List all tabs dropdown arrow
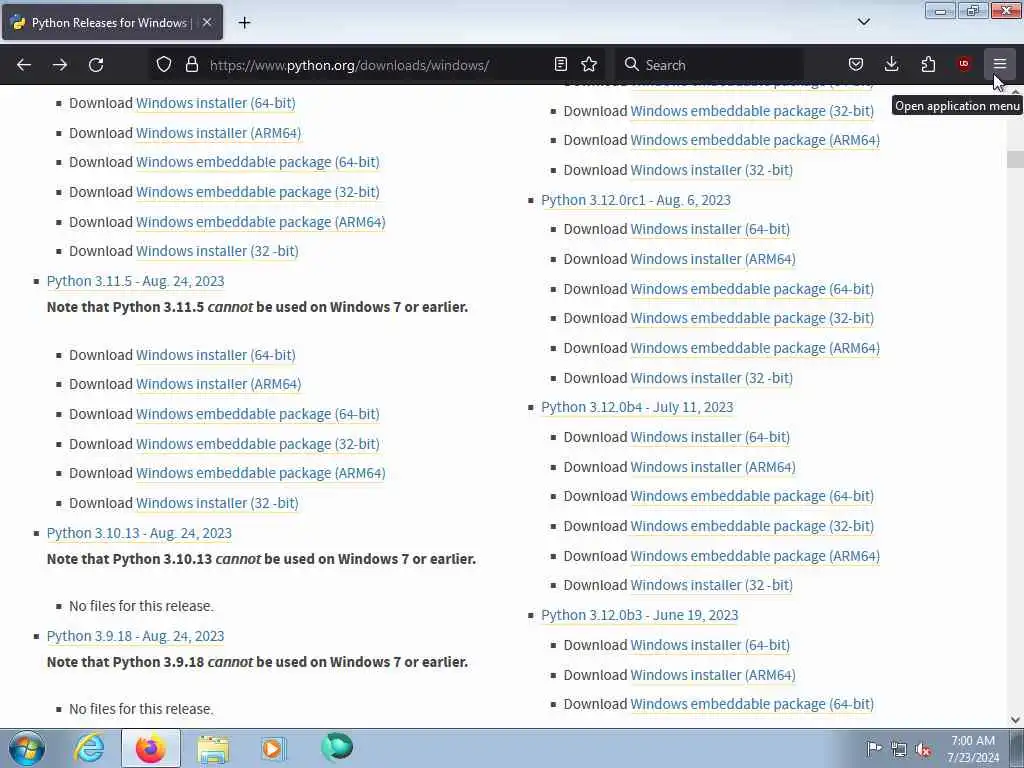The image size is (1024, 768). click(863, 22)
